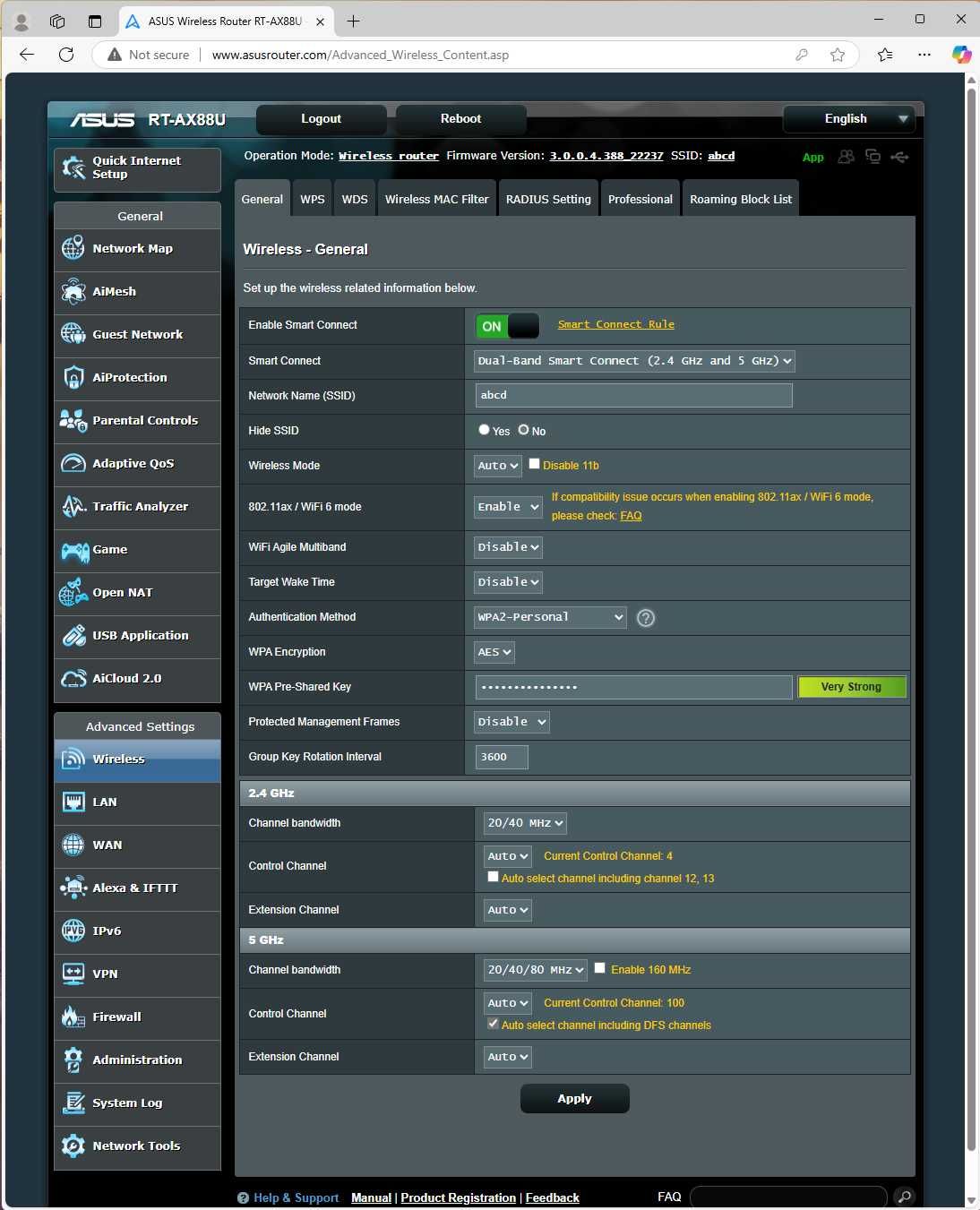Open Protected Management Frames dropdown
Screen dimensions: 980x1210
click(511, 722)
